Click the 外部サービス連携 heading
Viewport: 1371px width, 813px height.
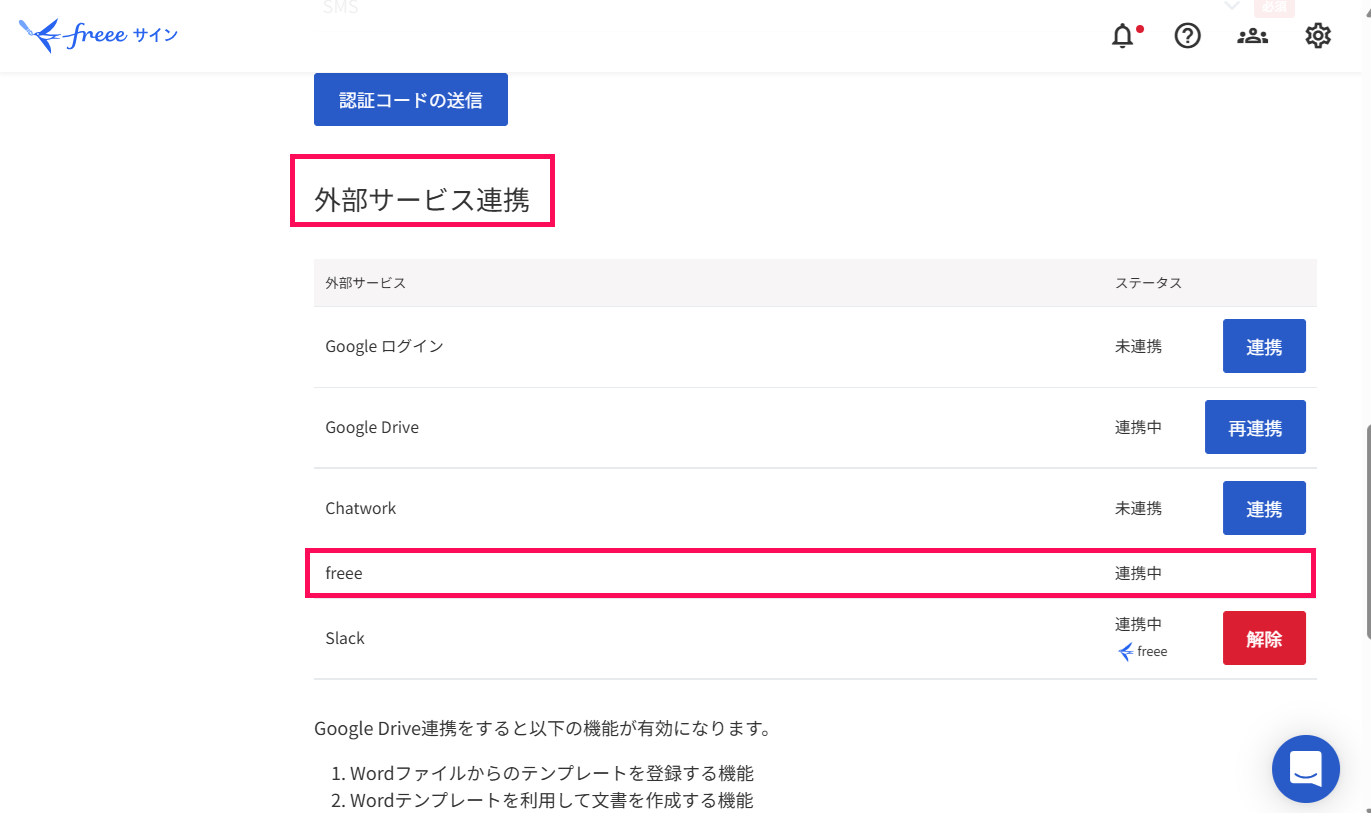pyautogui.click(x=422, y=201)
